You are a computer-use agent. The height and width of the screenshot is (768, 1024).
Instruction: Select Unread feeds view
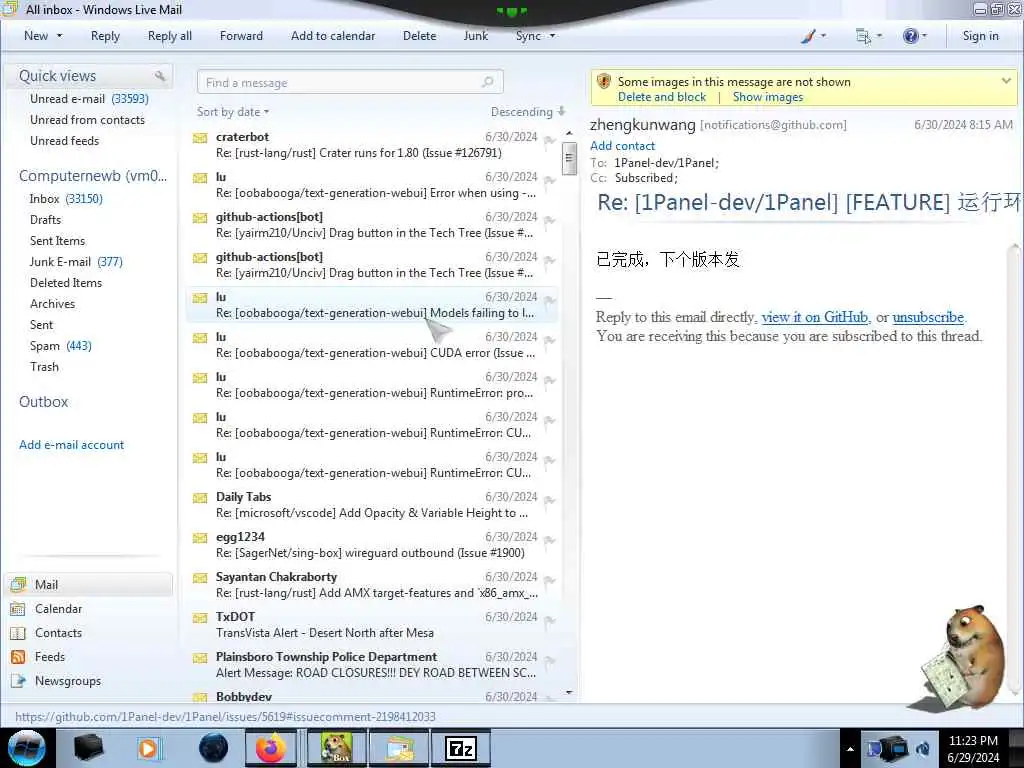(64, 140)
